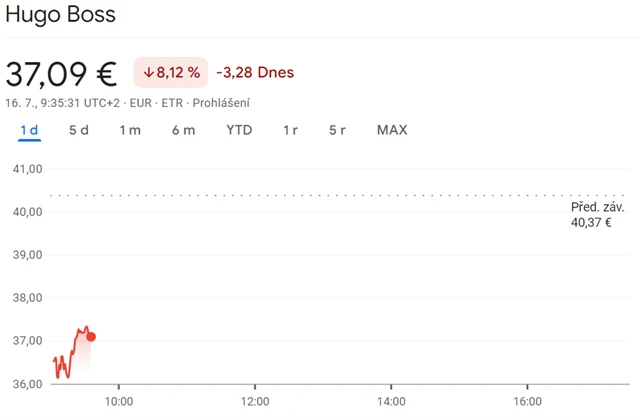Click the Hugo Boss title
The height and width of the screenshot is (417, 640).
(60, 15)
